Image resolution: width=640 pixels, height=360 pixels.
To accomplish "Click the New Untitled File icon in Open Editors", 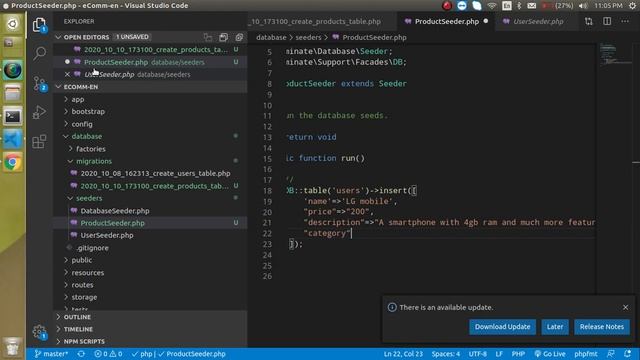I will pyautogui.click(x=208, y=37).
